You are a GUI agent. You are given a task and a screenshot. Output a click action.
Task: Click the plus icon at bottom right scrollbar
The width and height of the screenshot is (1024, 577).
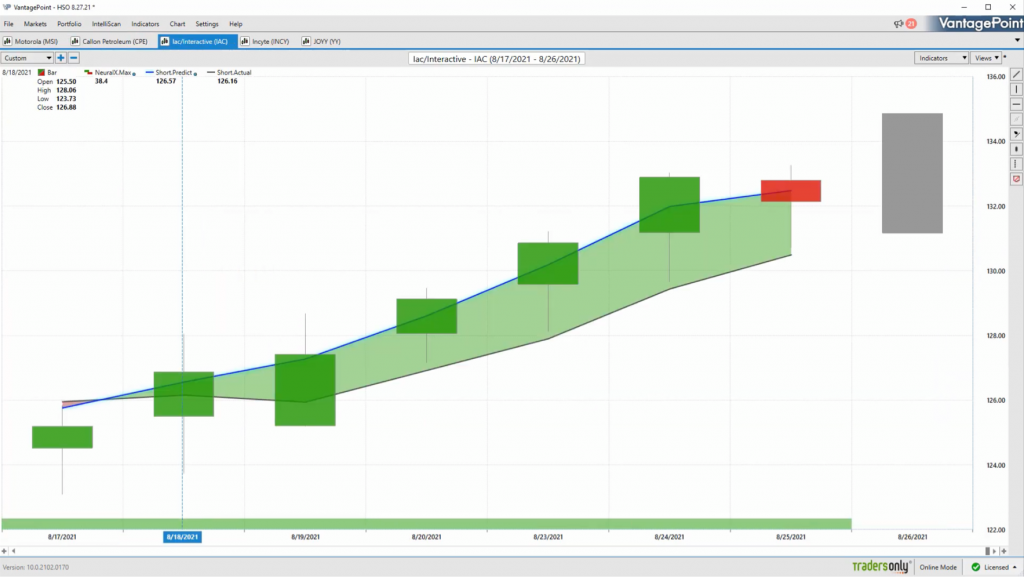coord(1004,551)
